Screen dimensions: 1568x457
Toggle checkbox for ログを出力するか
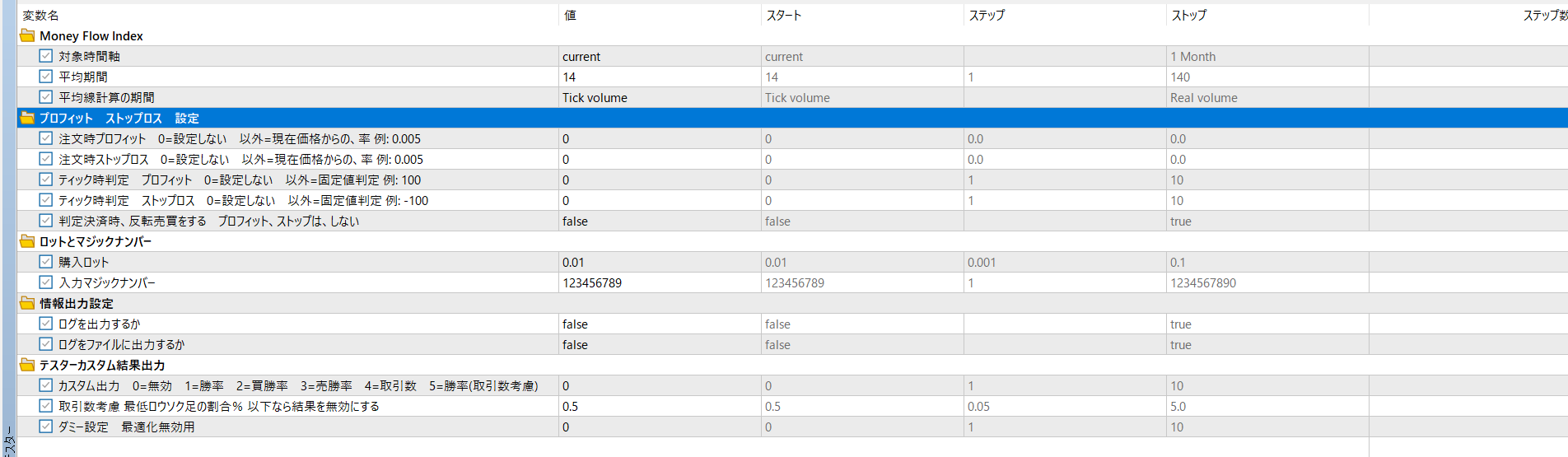click(x=46, y=324)
